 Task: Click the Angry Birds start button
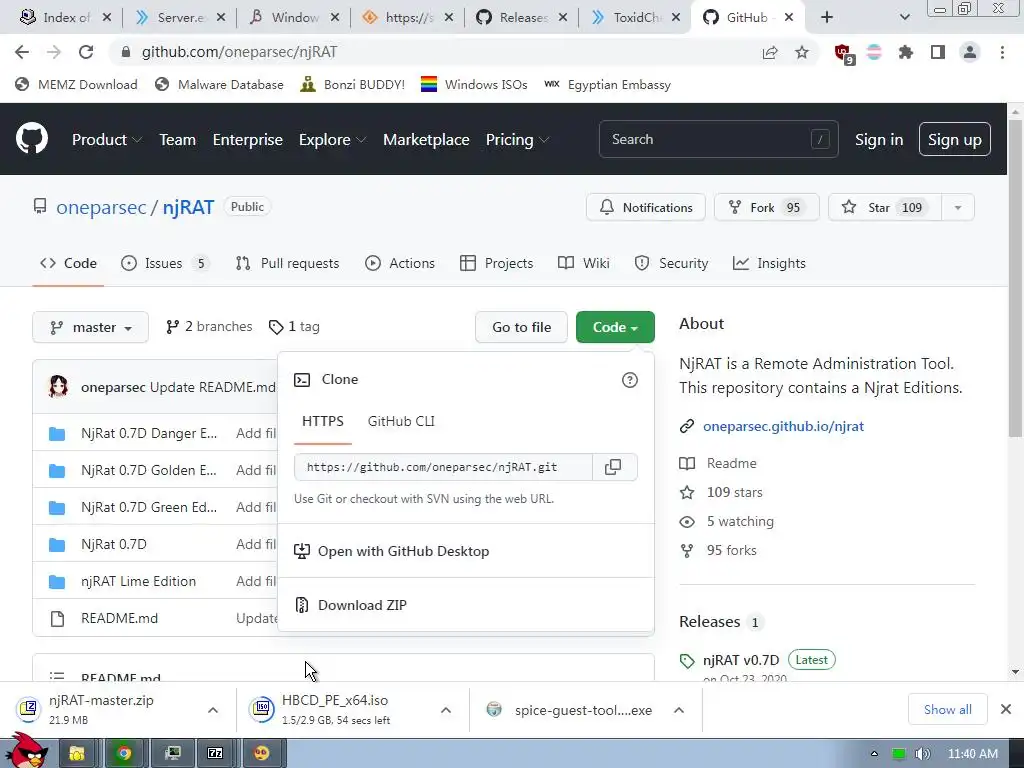[x=26, y=750]
